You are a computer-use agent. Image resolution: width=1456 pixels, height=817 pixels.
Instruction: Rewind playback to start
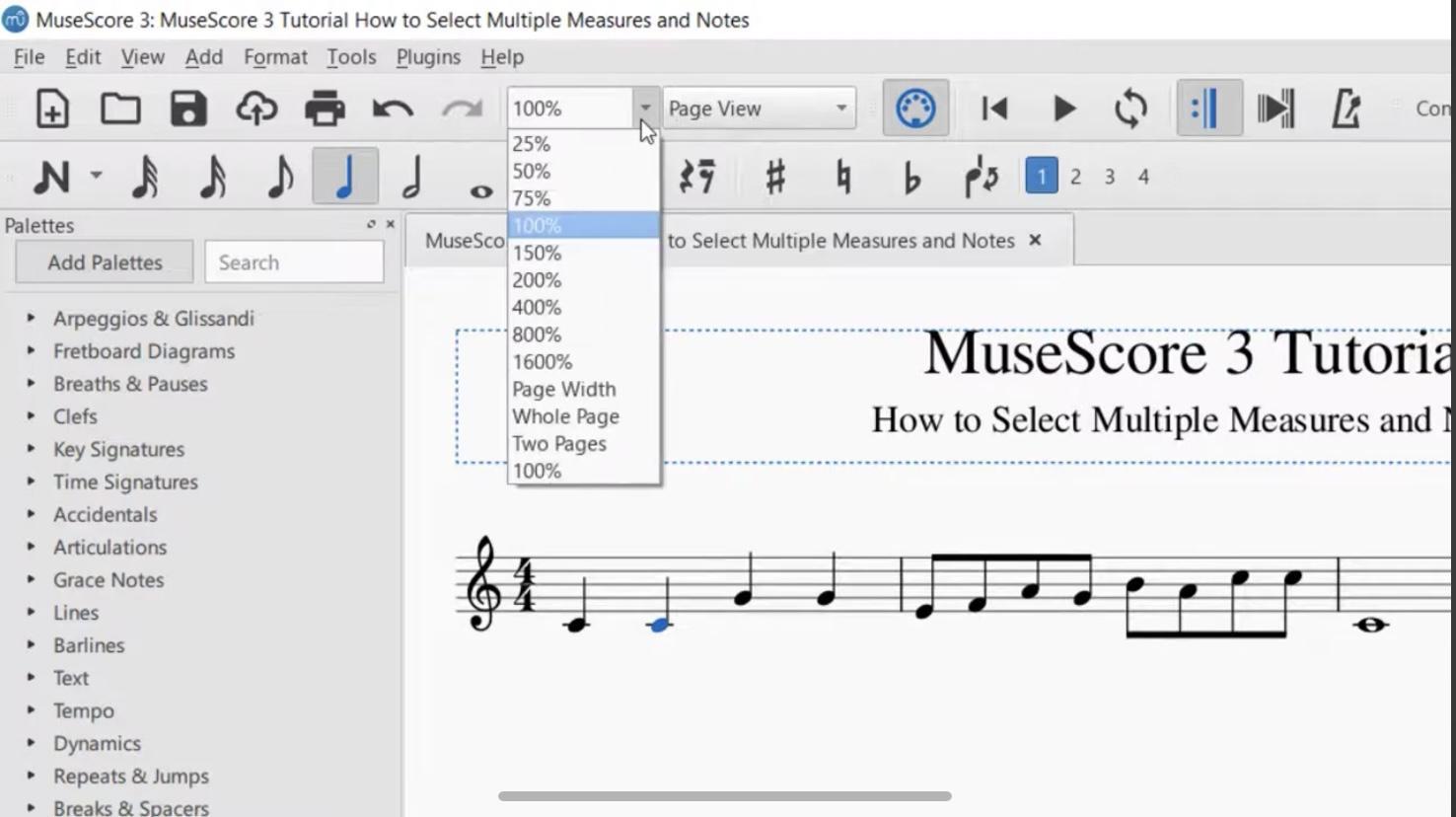tap(994, 109)
